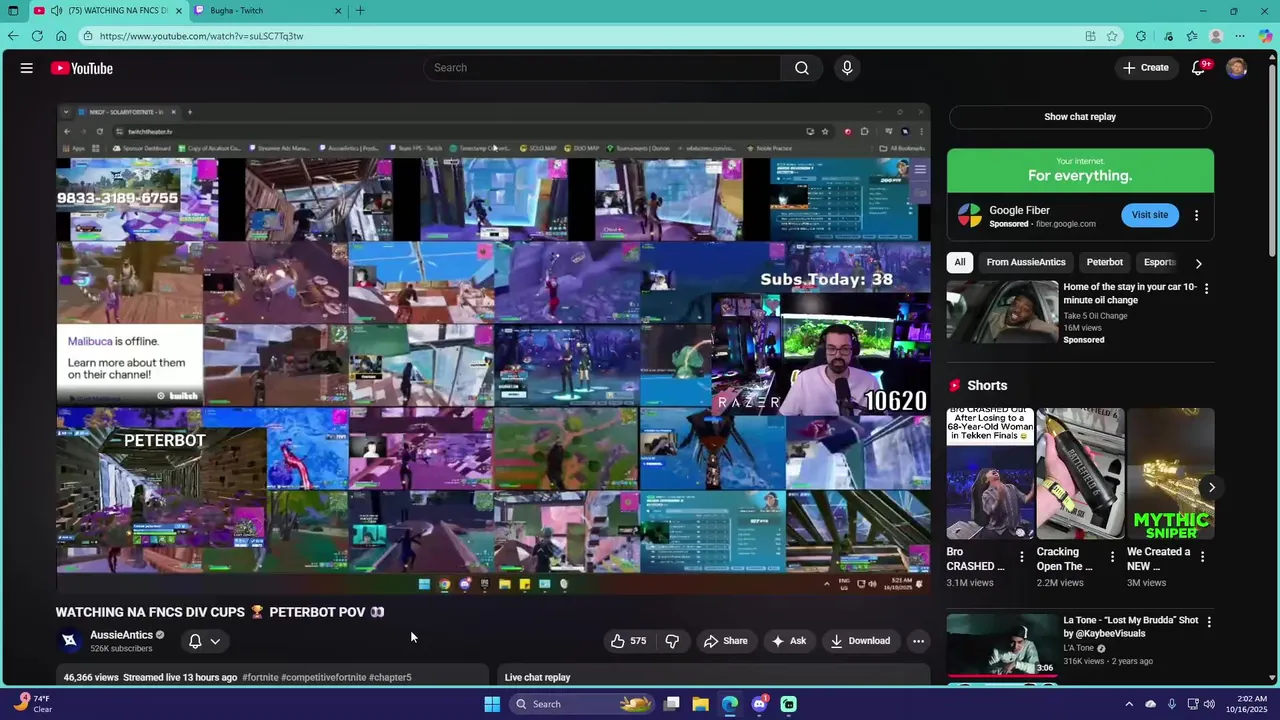Screen dimensions: 1280x720
Task: Open Google Fiber ad options menu
Action: (1196, 215)
